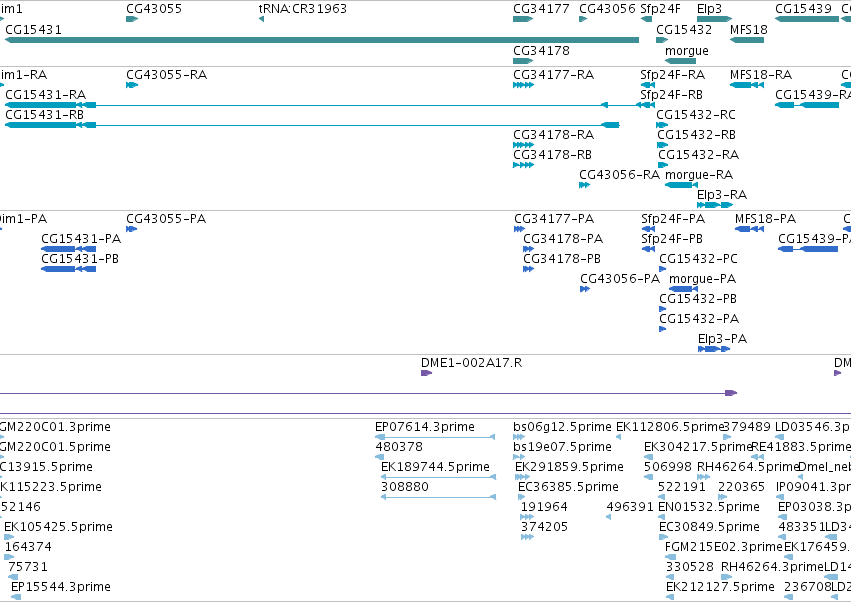Click the 374205 EST label
The image size is (851, 602).
pos(544,527)
